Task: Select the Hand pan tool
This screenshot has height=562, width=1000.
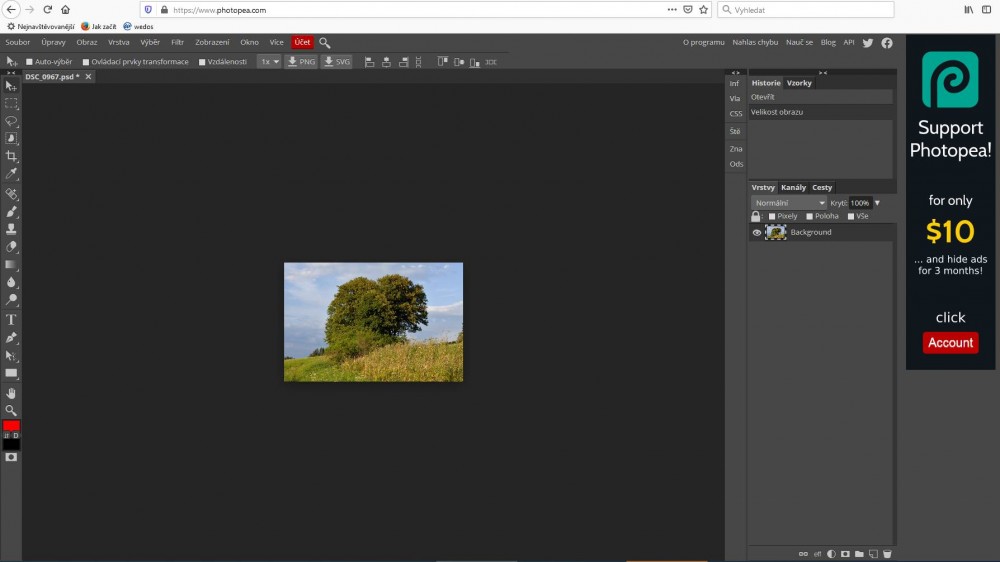Action: pyautogui.click(x=11, y=393)
